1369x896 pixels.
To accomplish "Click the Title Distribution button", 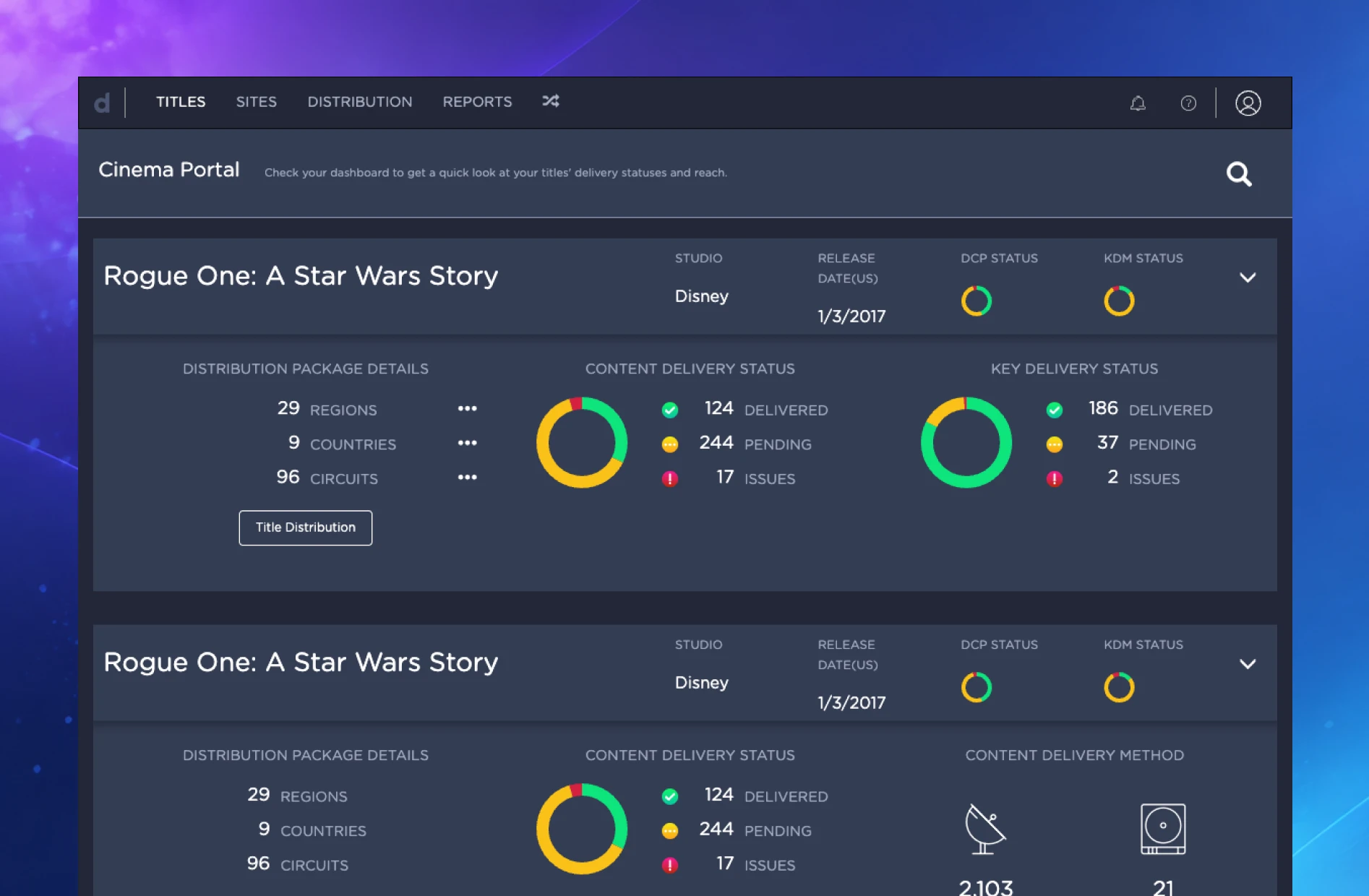I will 306,528.
